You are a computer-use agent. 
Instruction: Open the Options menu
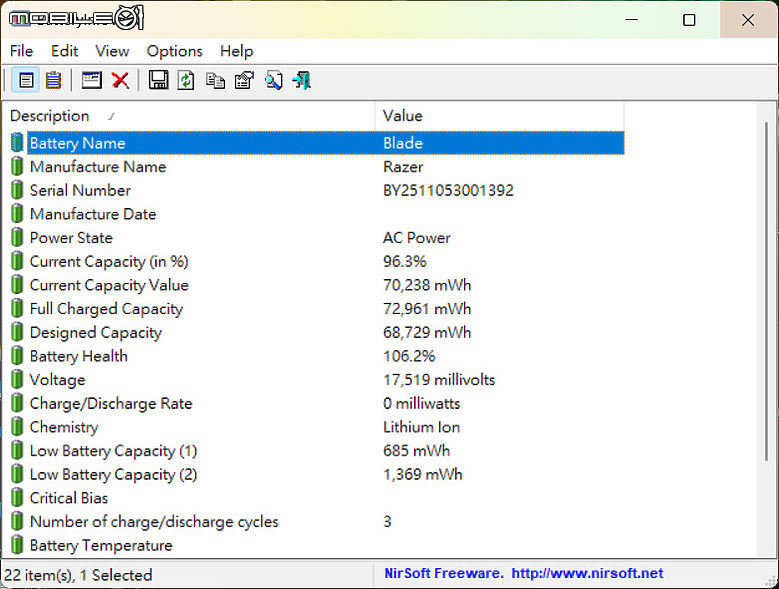point(174,51)
